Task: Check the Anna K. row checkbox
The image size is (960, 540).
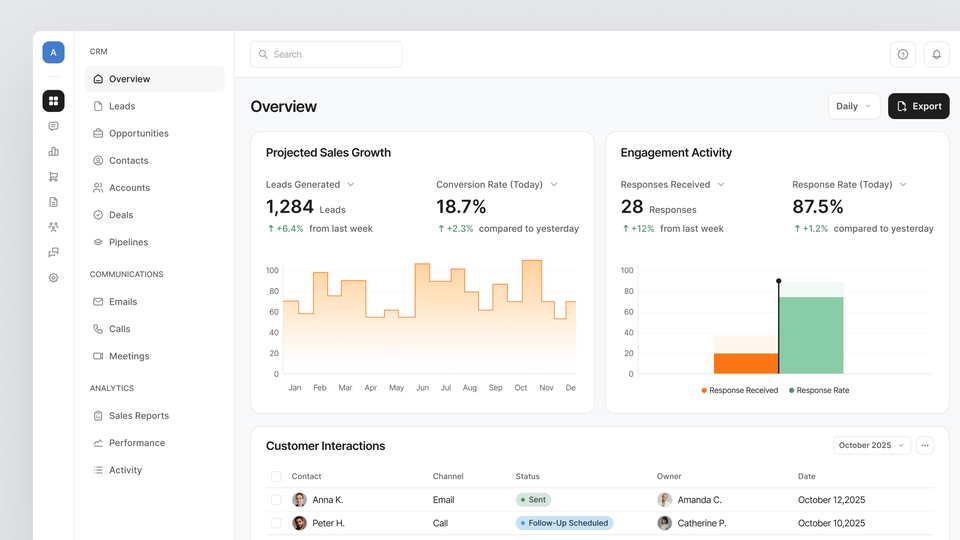Action: [276, 500]
